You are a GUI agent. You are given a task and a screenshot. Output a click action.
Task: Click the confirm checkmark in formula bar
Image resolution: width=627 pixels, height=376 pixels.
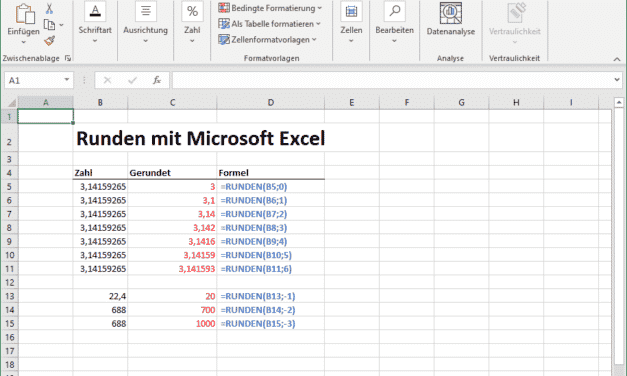[132, 80]
